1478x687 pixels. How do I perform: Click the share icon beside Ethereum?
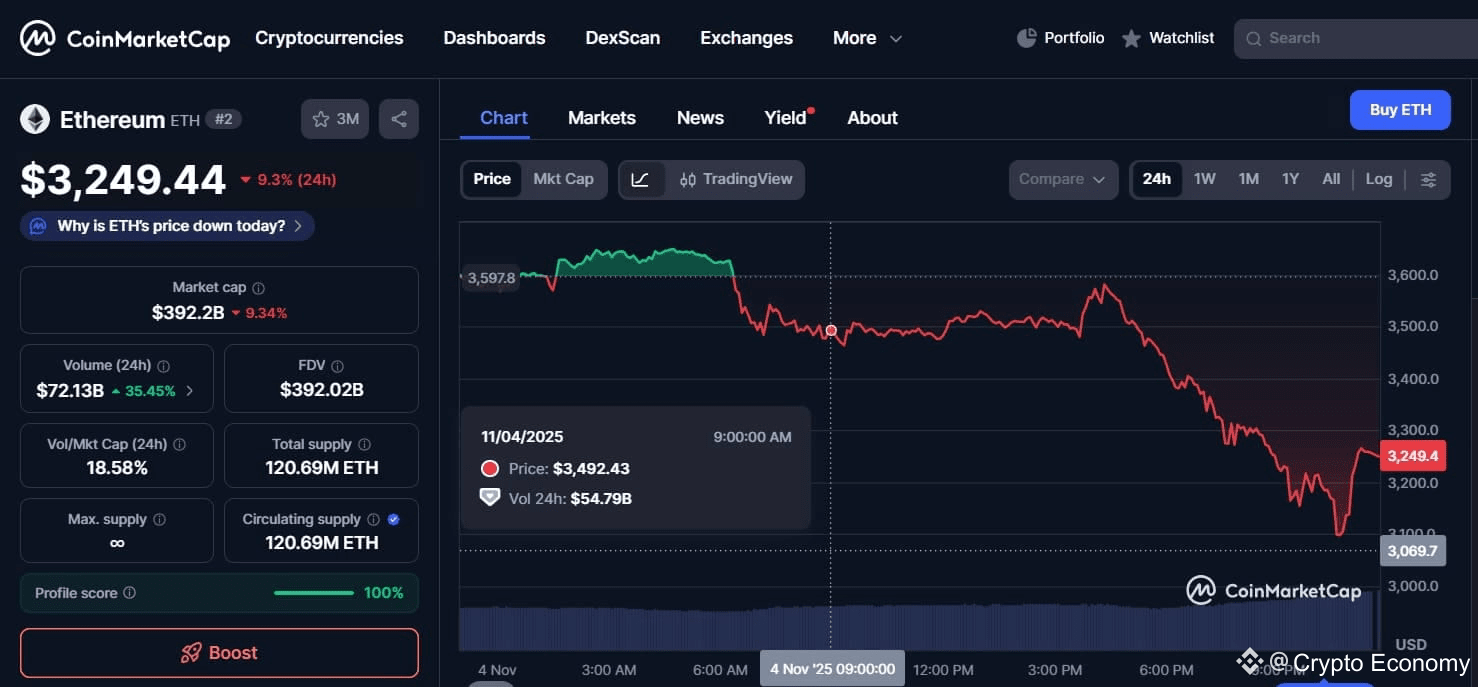click(x=399, y=119)
